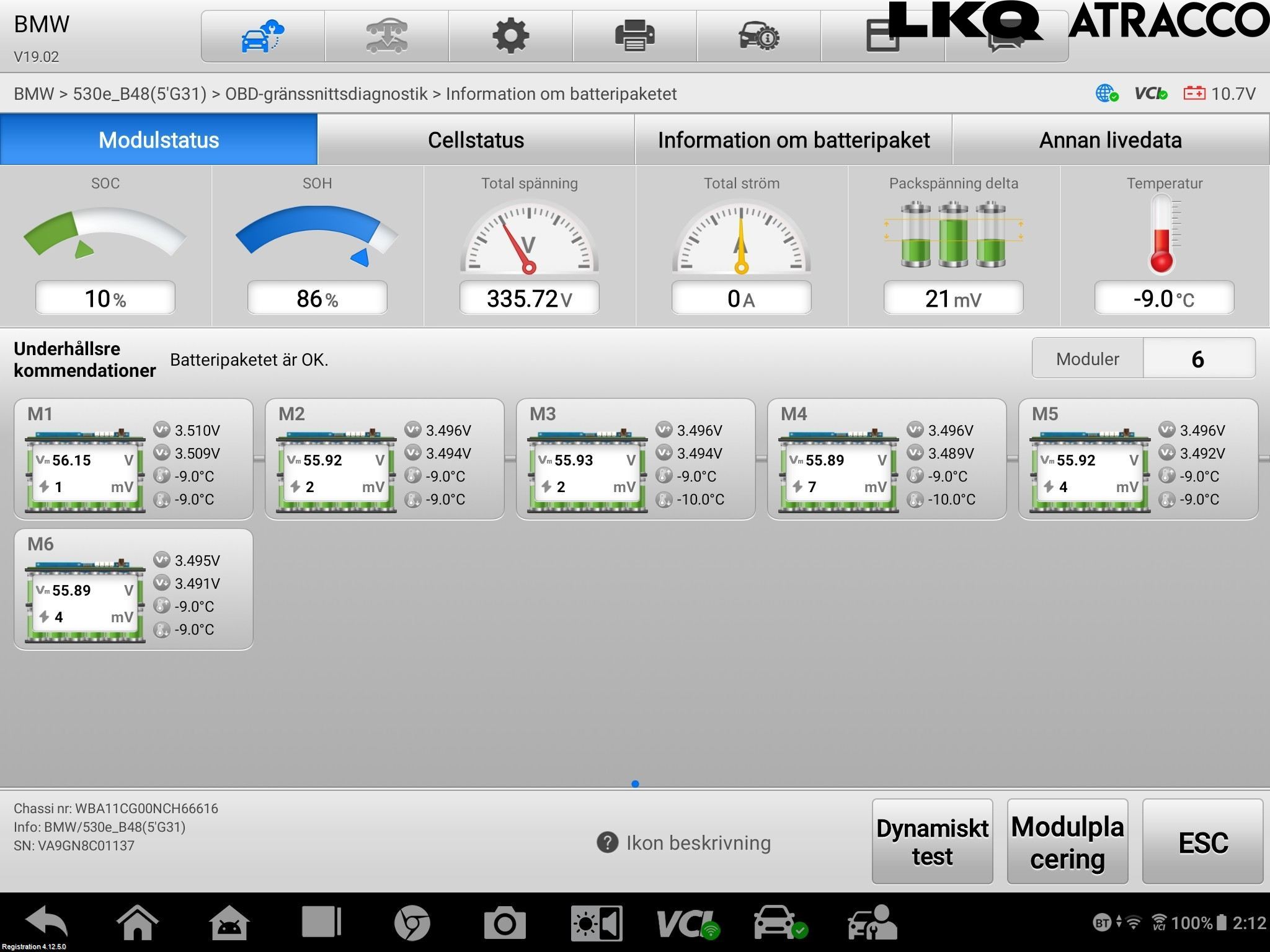Click the vehicle swap icon in toolbar

[386, 36]
